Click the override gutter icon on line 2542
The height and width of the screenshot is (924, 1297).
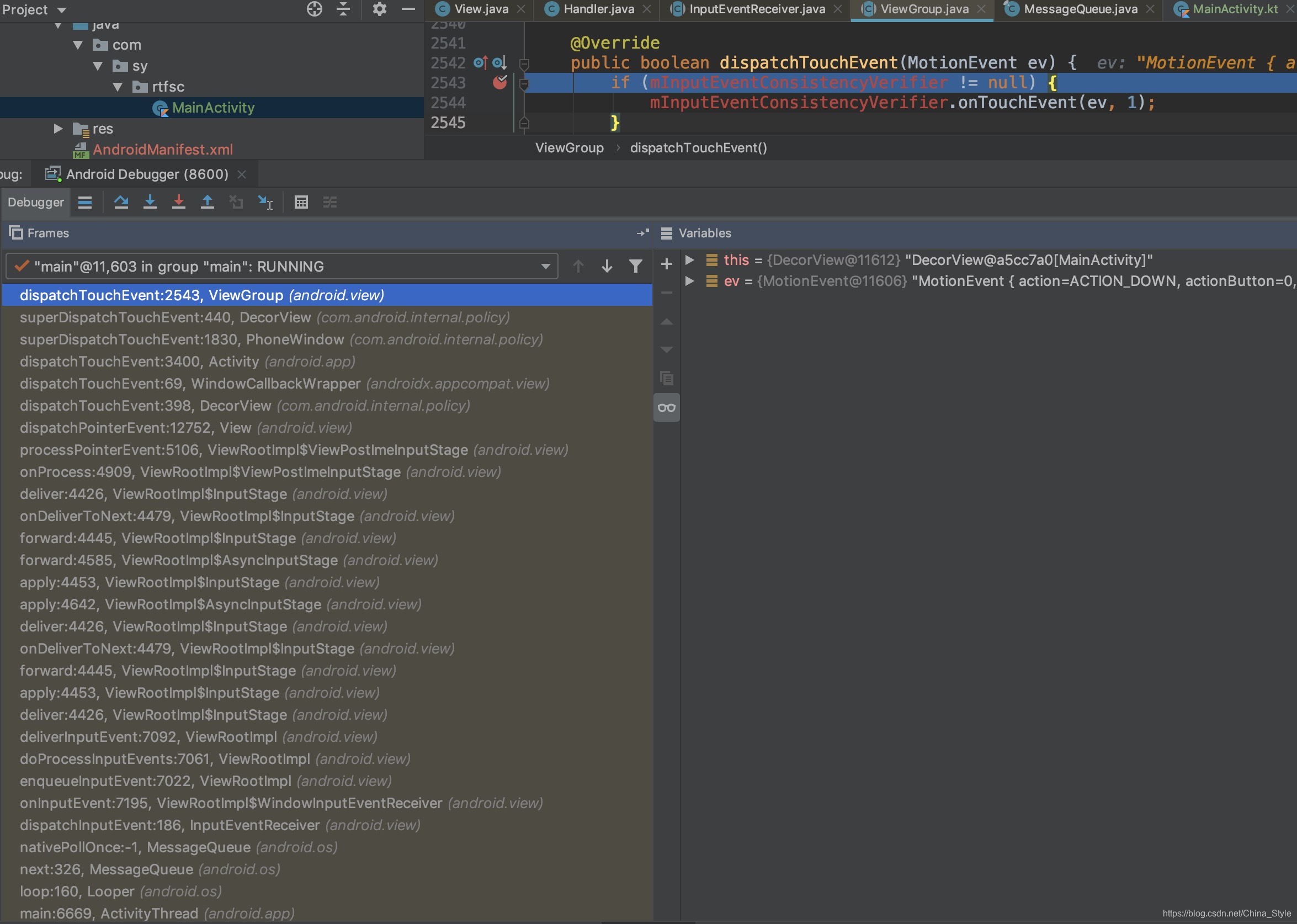click(481, 62)
